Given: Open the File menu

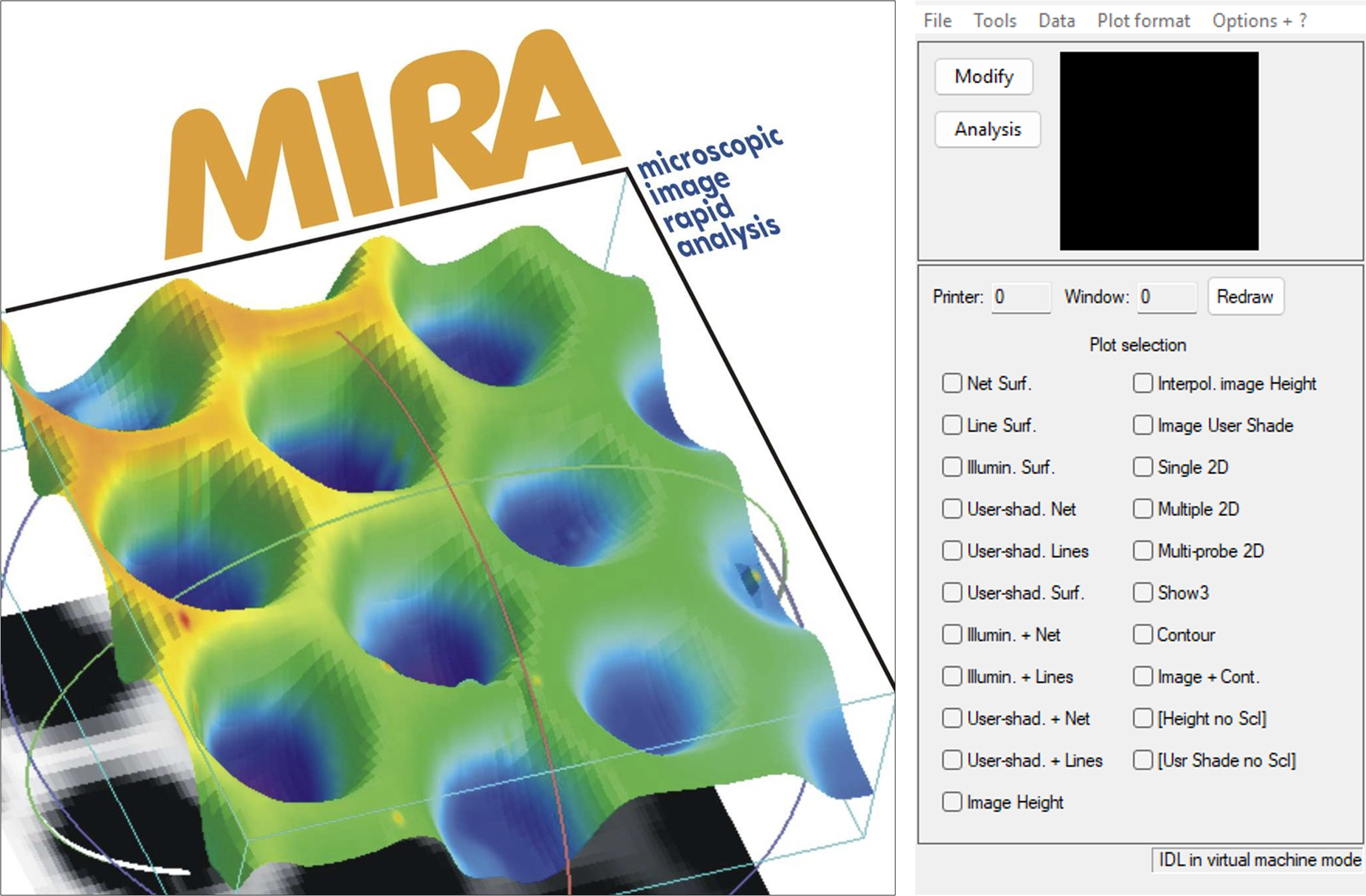Looking at the screenshot, I should point(937,21).
